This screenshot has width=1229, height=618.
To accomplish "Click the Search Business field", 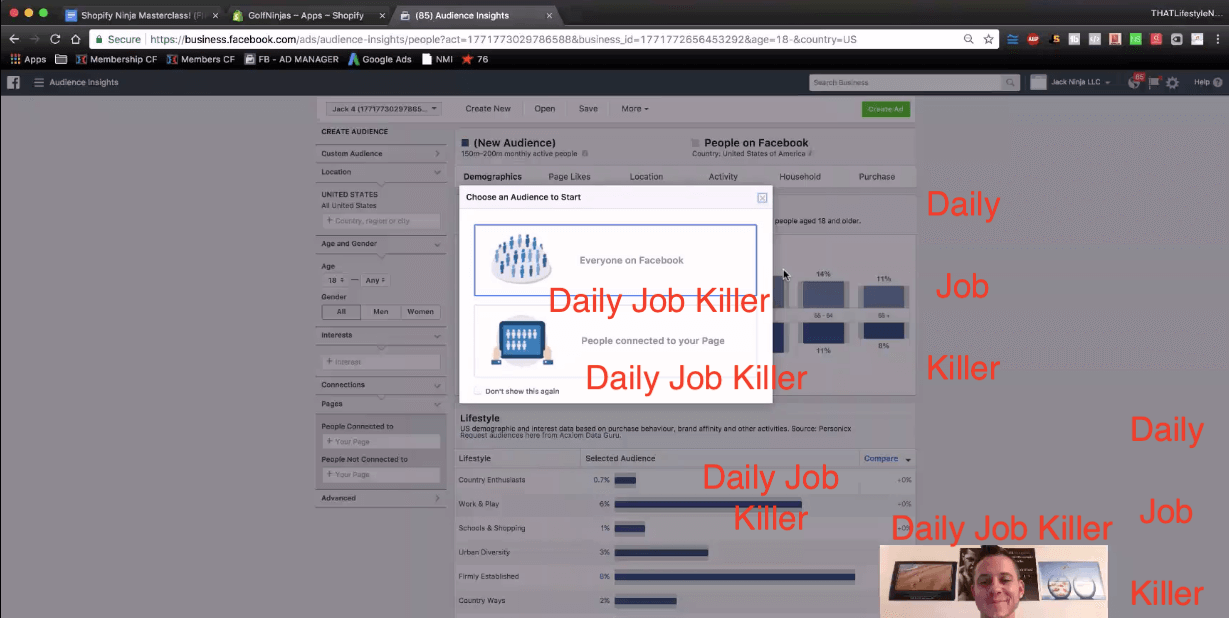I will coord(906,82).
